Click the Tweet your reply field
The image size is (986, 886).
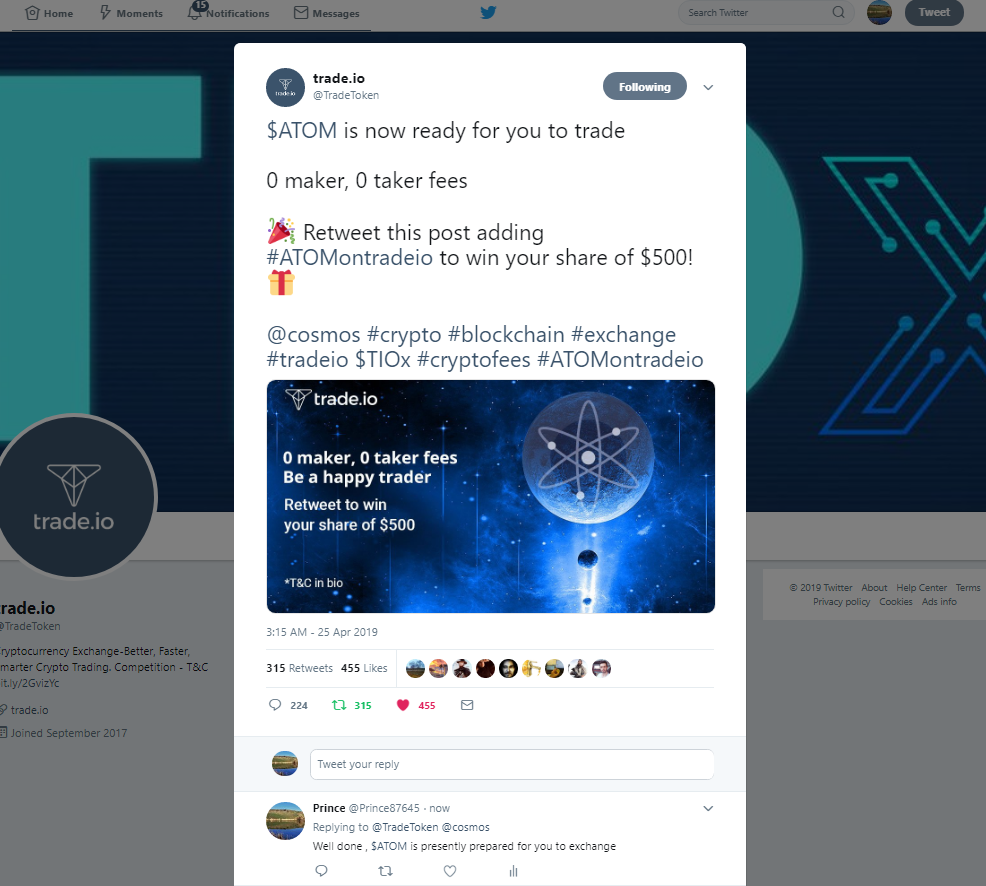(512, 764)
